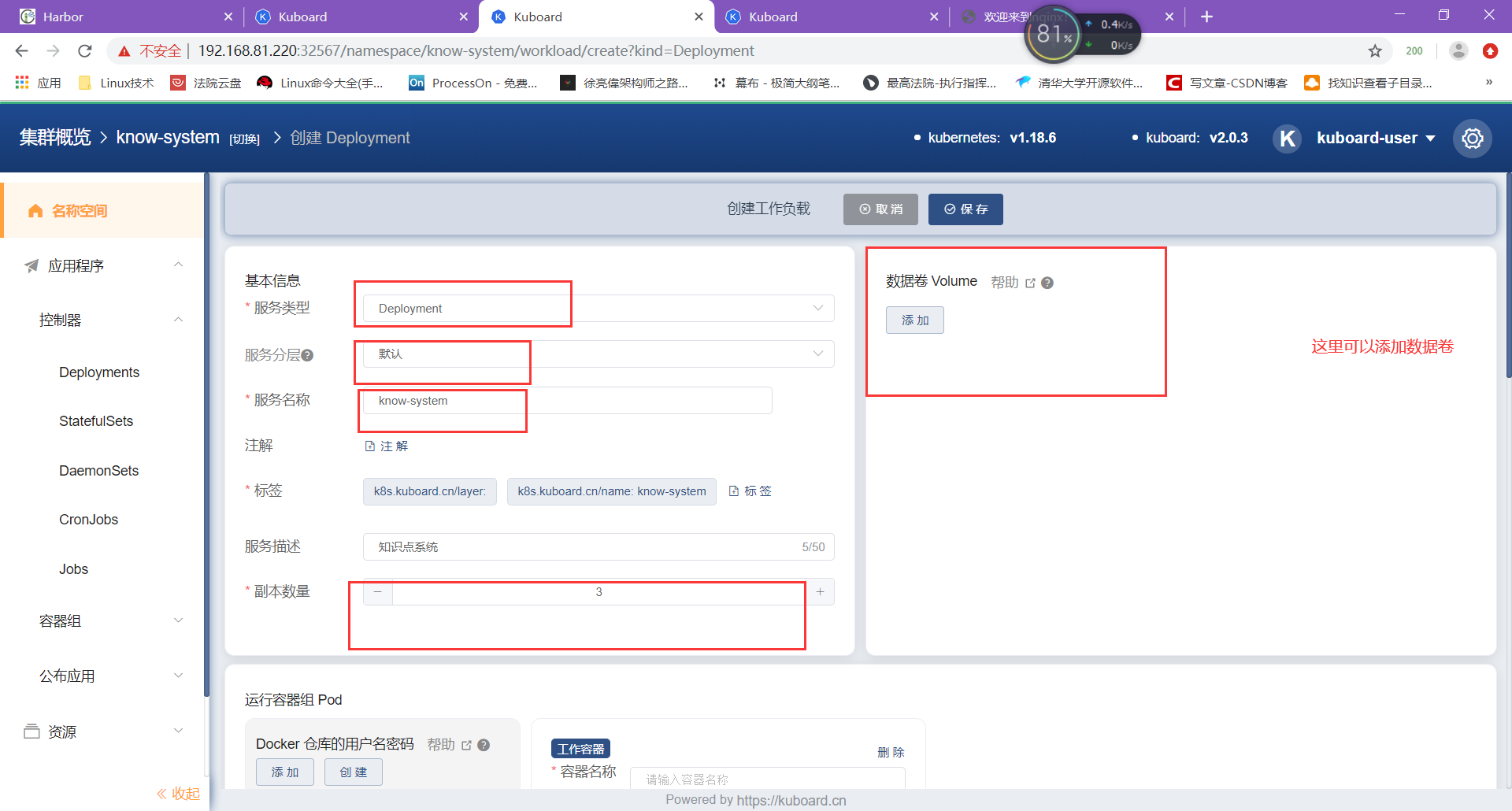Open the ProcessOn bookmark
Viewport: 1512px width, 811px height.
pos(473,83)
